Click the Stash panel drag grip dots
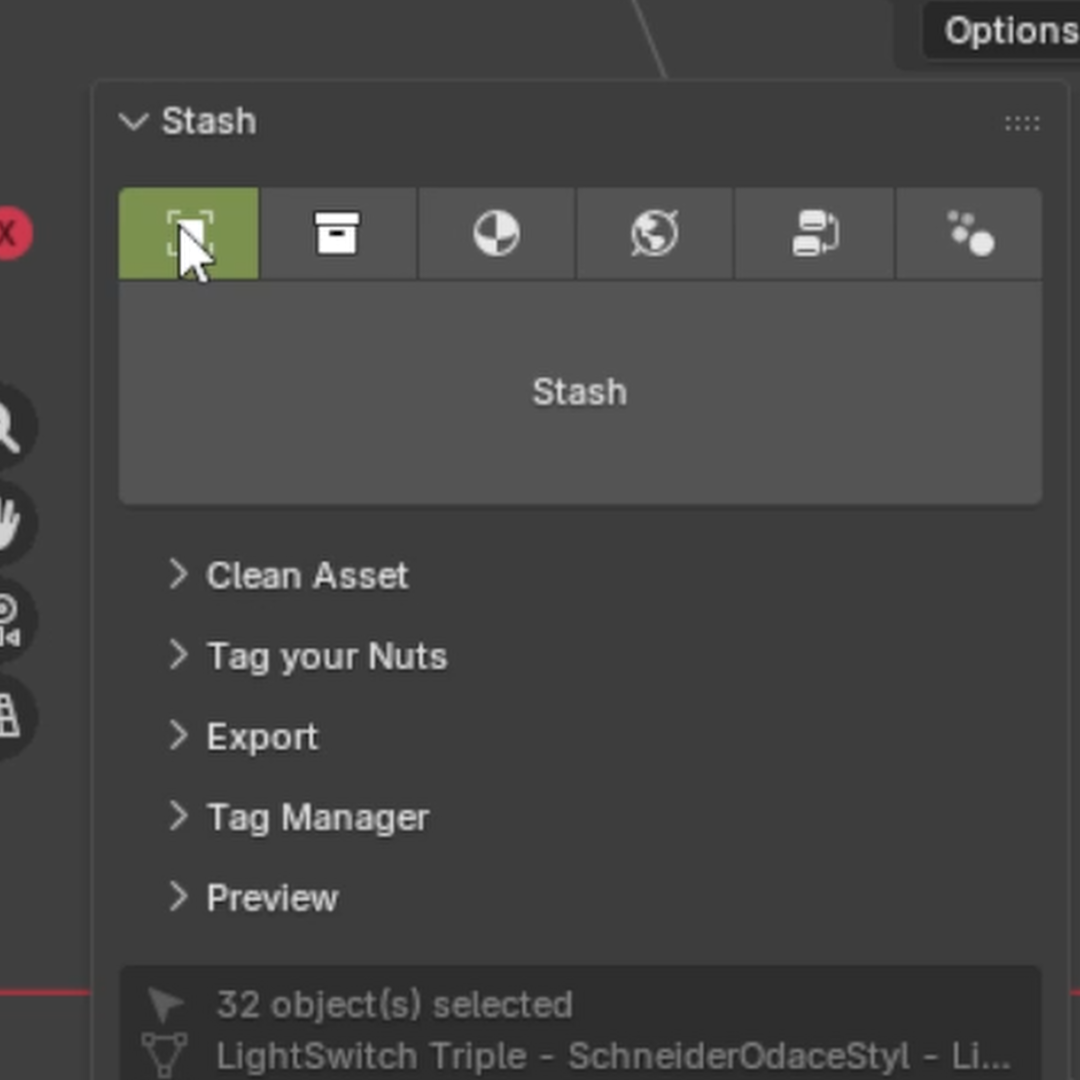The height and width of the screenshot is (1080, 1080). coord(1022,123)
